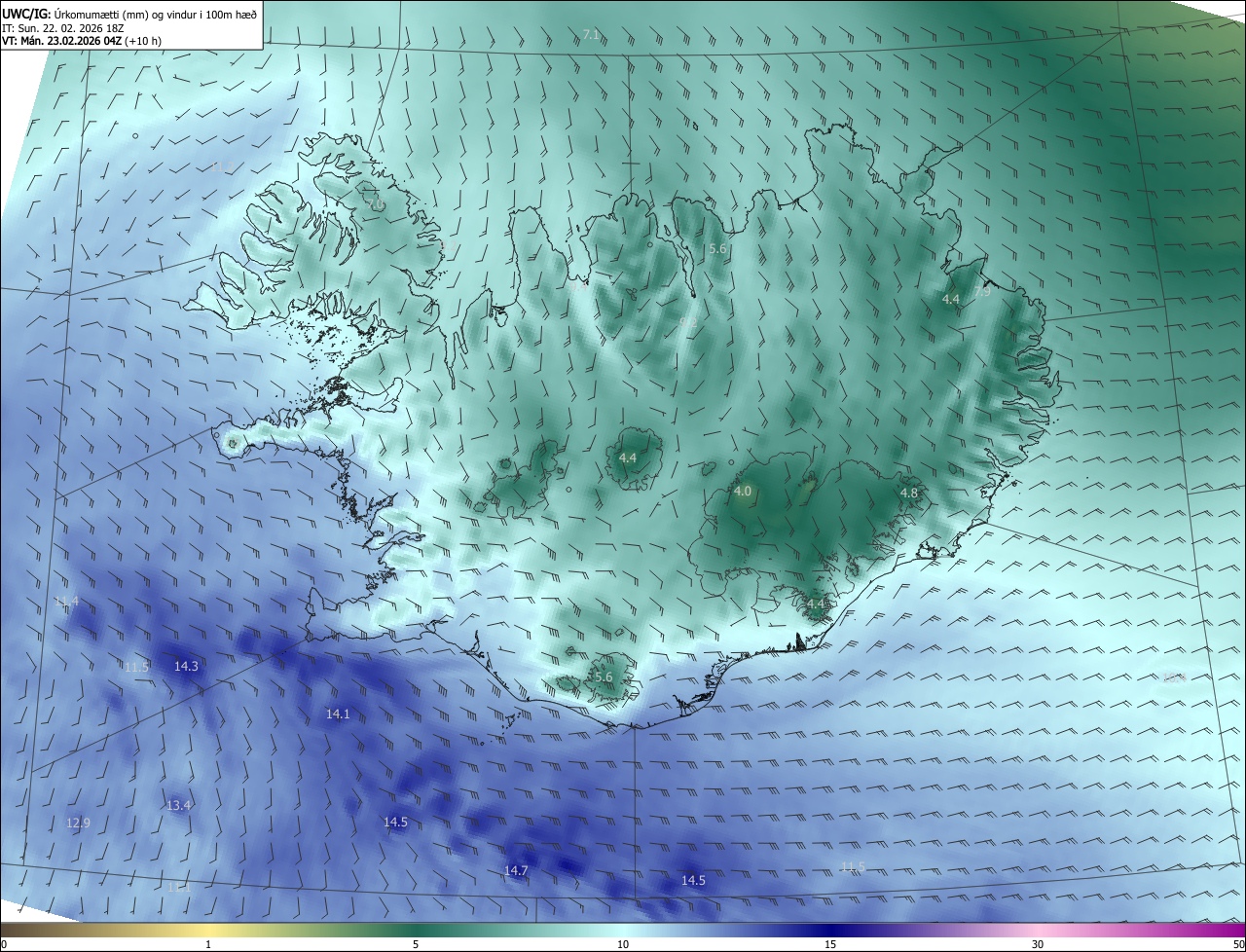
Task: Click the 1 tick on the color scale
Action: tap(209, 945)
